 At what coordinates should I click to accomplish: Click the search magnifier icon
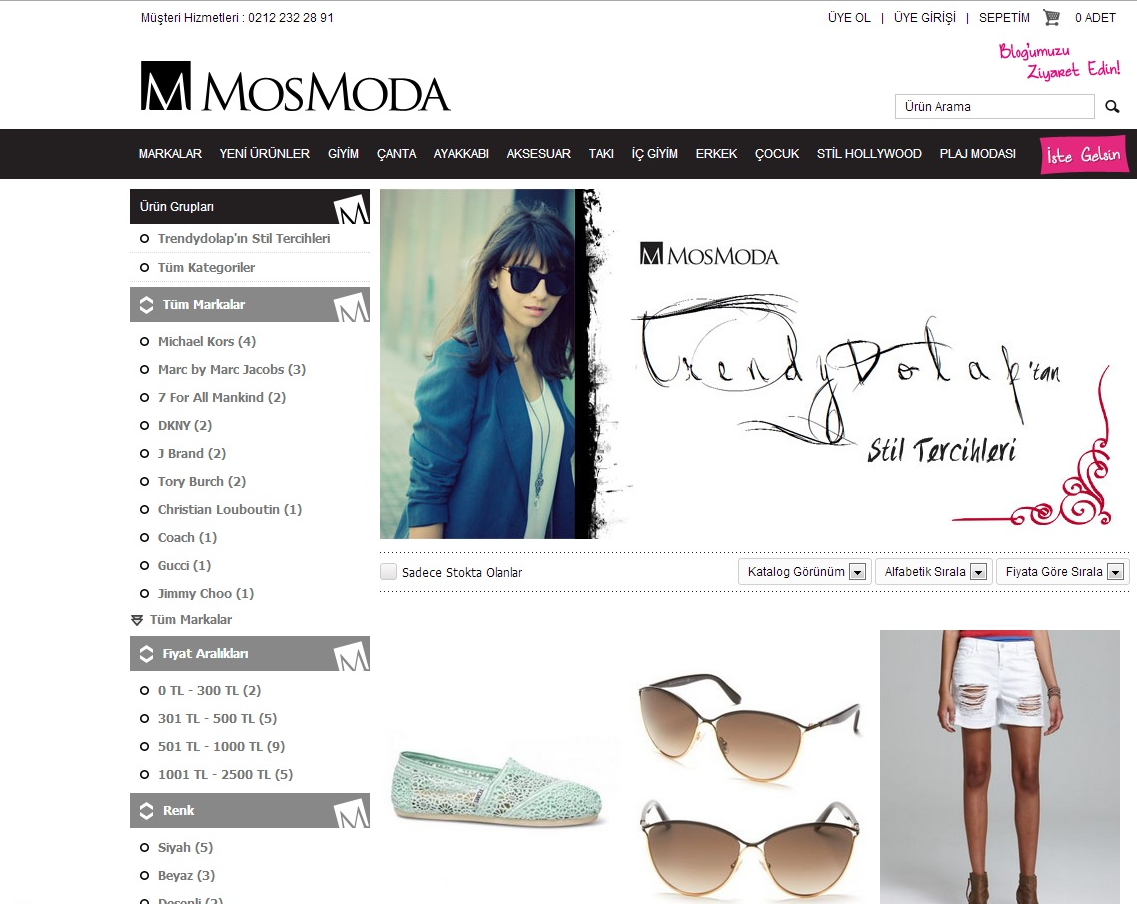1112,107
